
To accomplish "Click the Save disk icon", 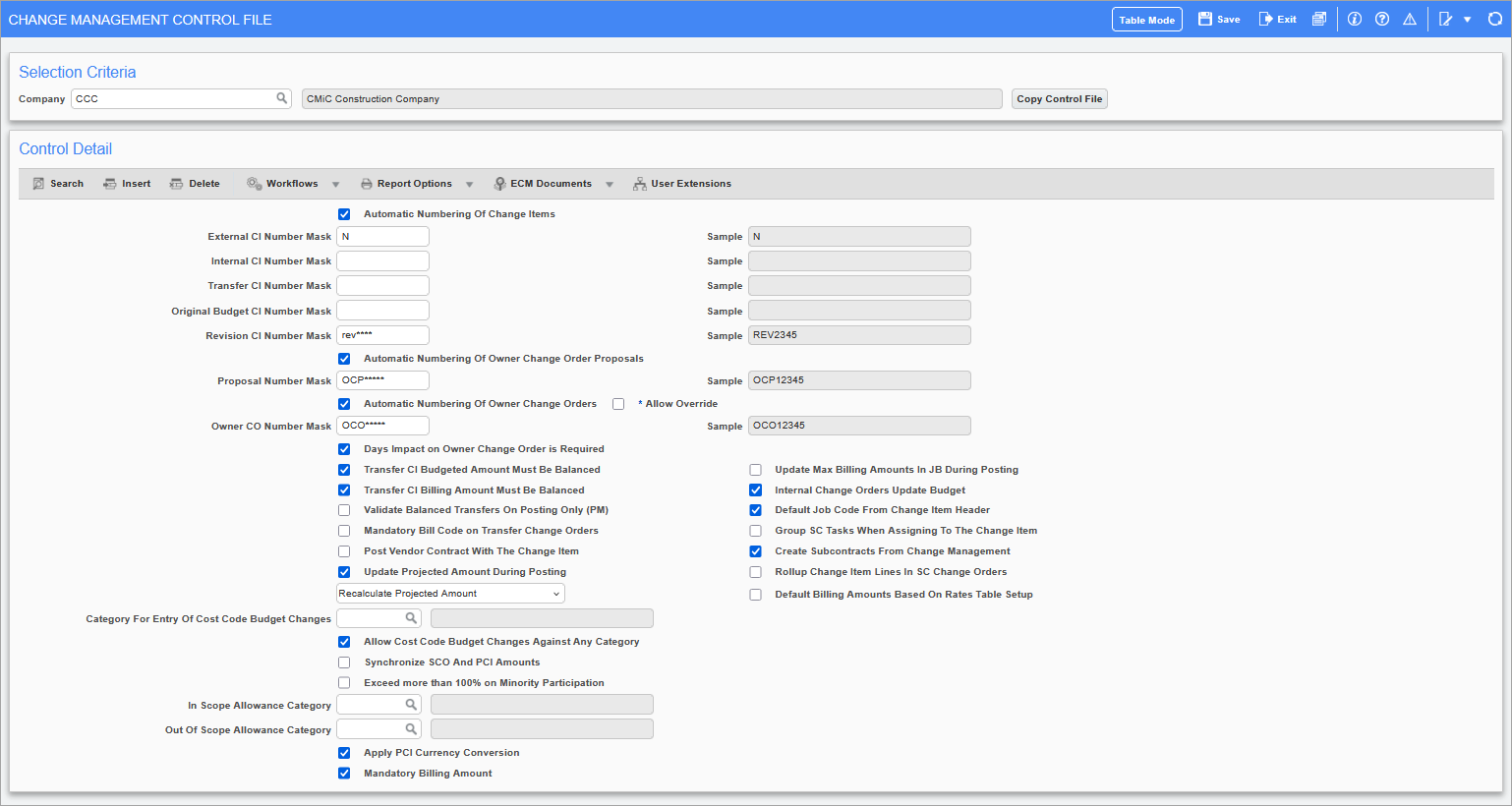I will pos(1204,19).
